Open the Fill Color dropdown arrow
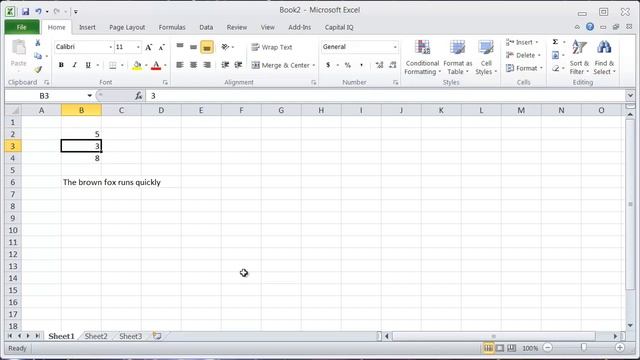Screen dimensions: 640x360 coord(146,65)
